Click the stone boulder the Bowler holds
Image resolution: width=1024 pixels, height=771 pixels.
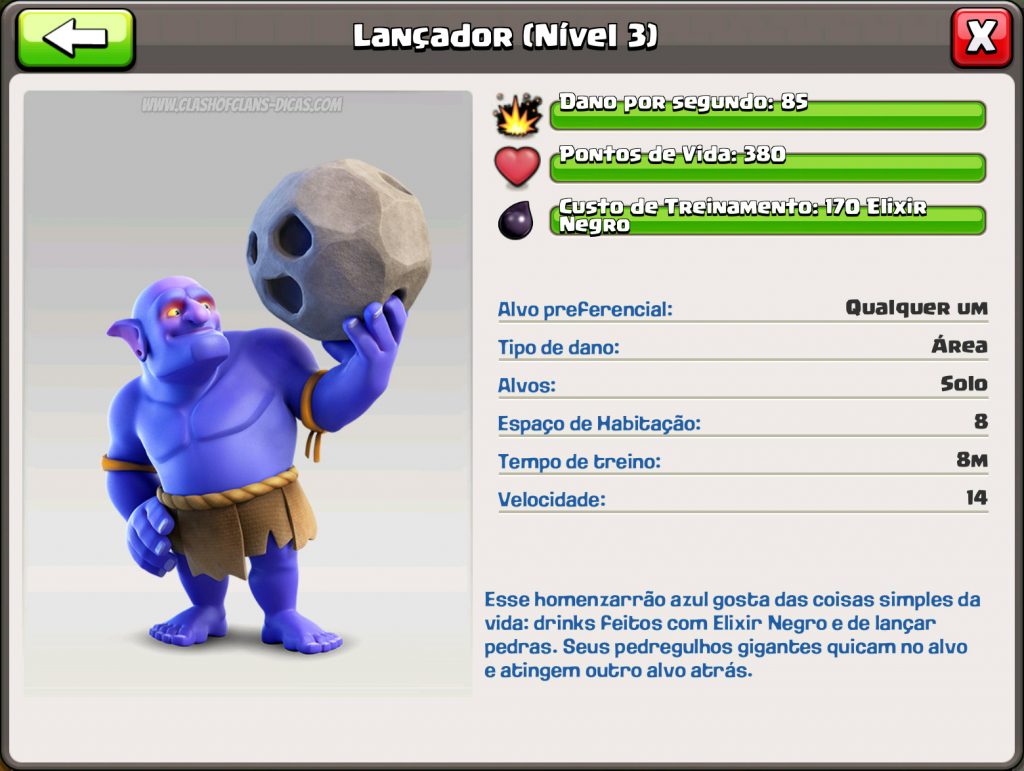(338, 249)
